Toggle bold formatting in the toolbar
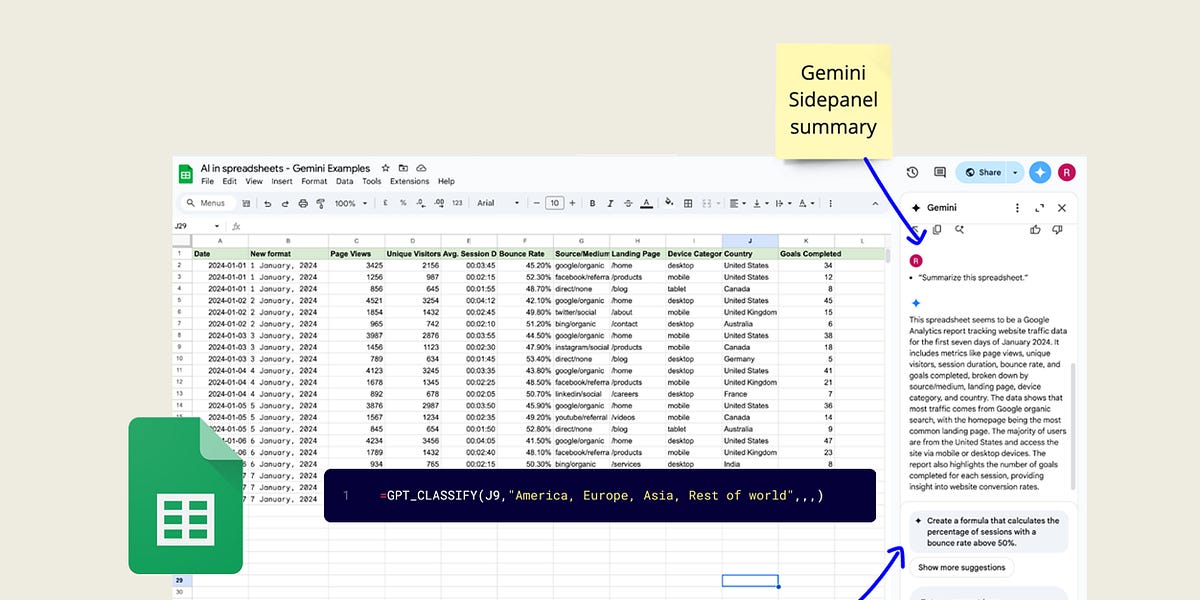 [x=592, y=202]
